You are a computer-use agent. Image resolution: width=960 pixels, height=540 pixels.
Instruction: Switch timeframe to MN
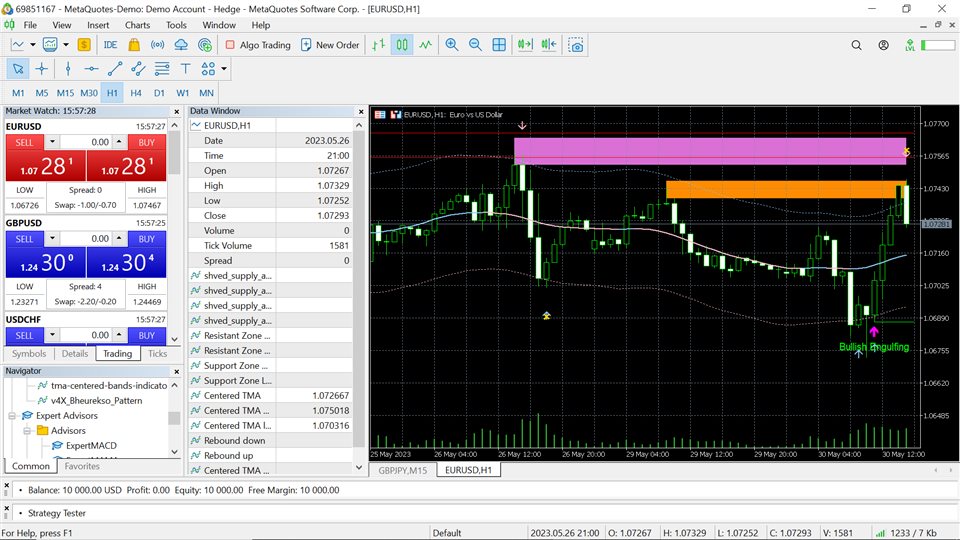pyautogui.click(x=206, y=93)
